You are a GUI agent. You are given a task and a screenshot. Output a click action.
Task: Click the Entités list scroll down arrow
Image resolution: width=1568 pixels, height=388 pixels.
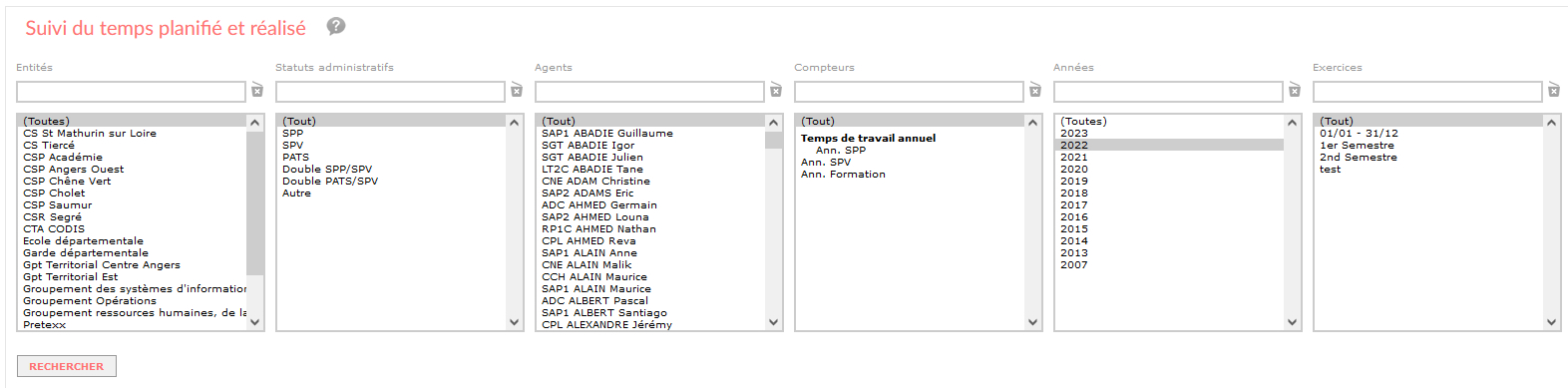(x=255, y=322)
